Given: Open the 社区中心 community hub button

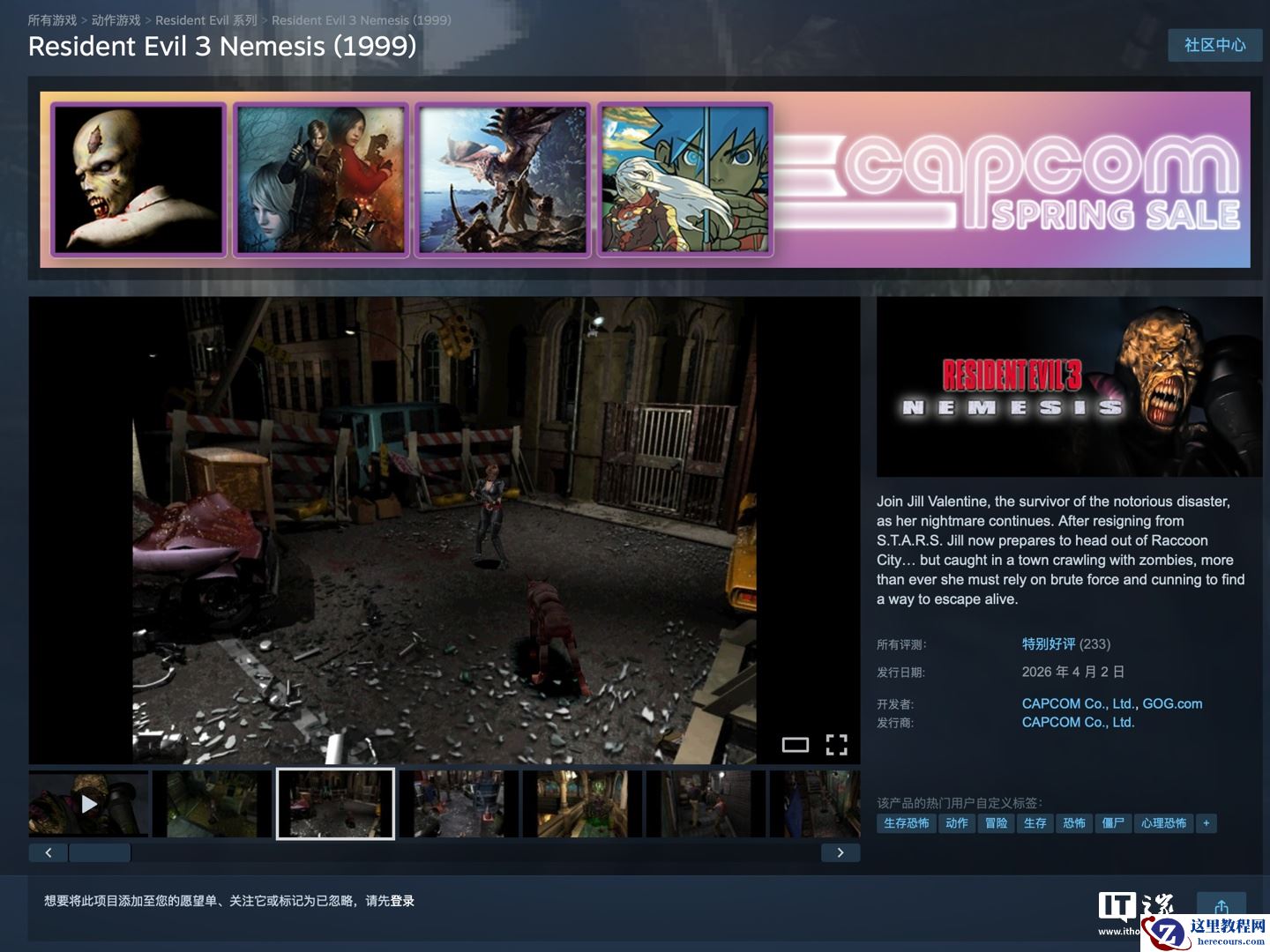Looking at the screenshot, I should pyautogui.click(x=1214, y=45).
